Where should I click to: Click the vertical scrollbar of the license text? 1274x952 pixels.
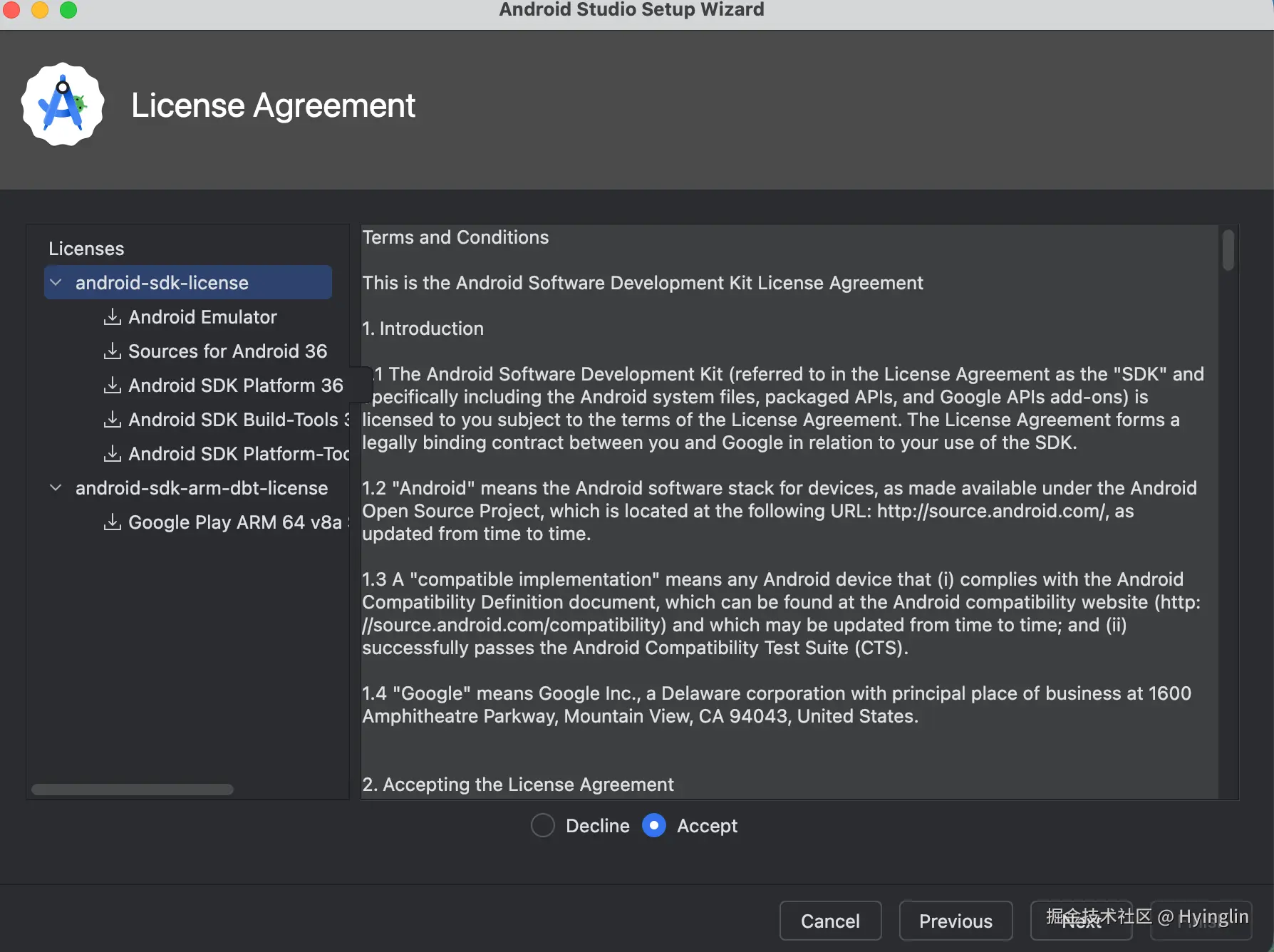[1228, 249]
